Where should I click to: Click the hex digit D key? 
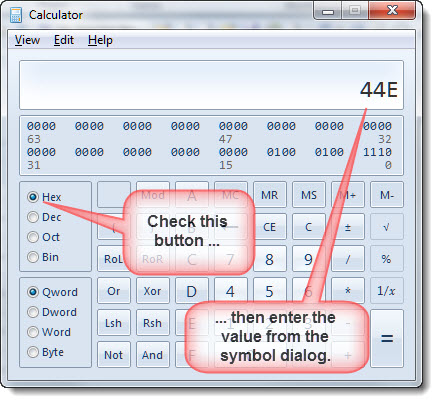click(x=192, y=291)
